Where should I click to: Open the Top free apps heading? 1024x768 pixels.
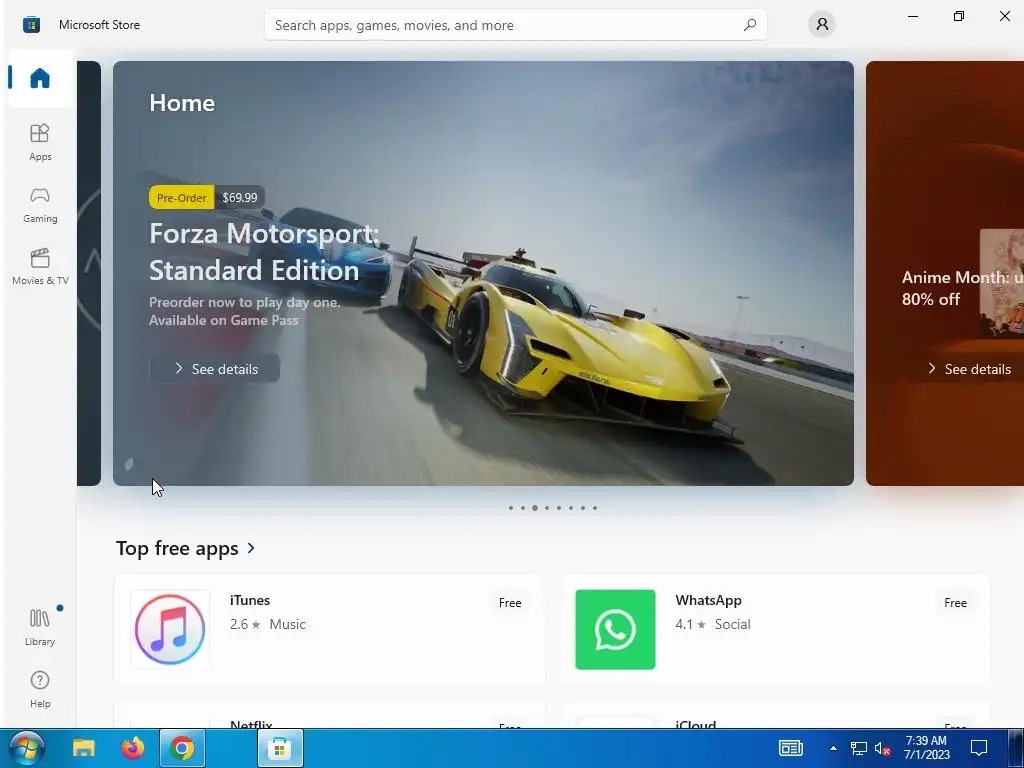(x=177, y=548)
